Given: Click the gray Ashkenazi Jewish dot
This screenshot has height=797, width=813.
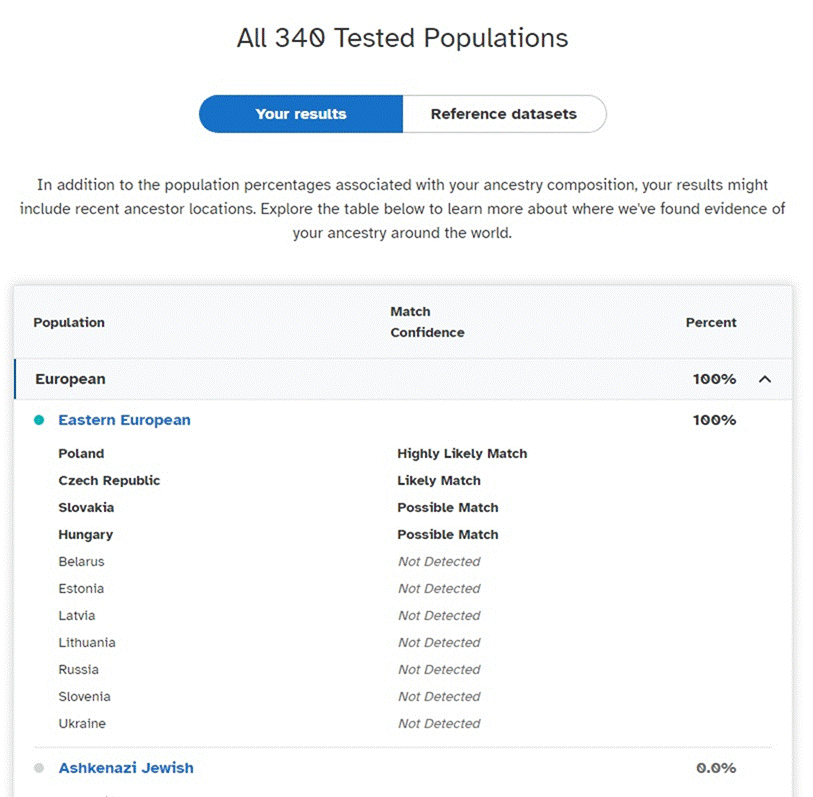Looking at the screenshot, I should click(39, 768).
